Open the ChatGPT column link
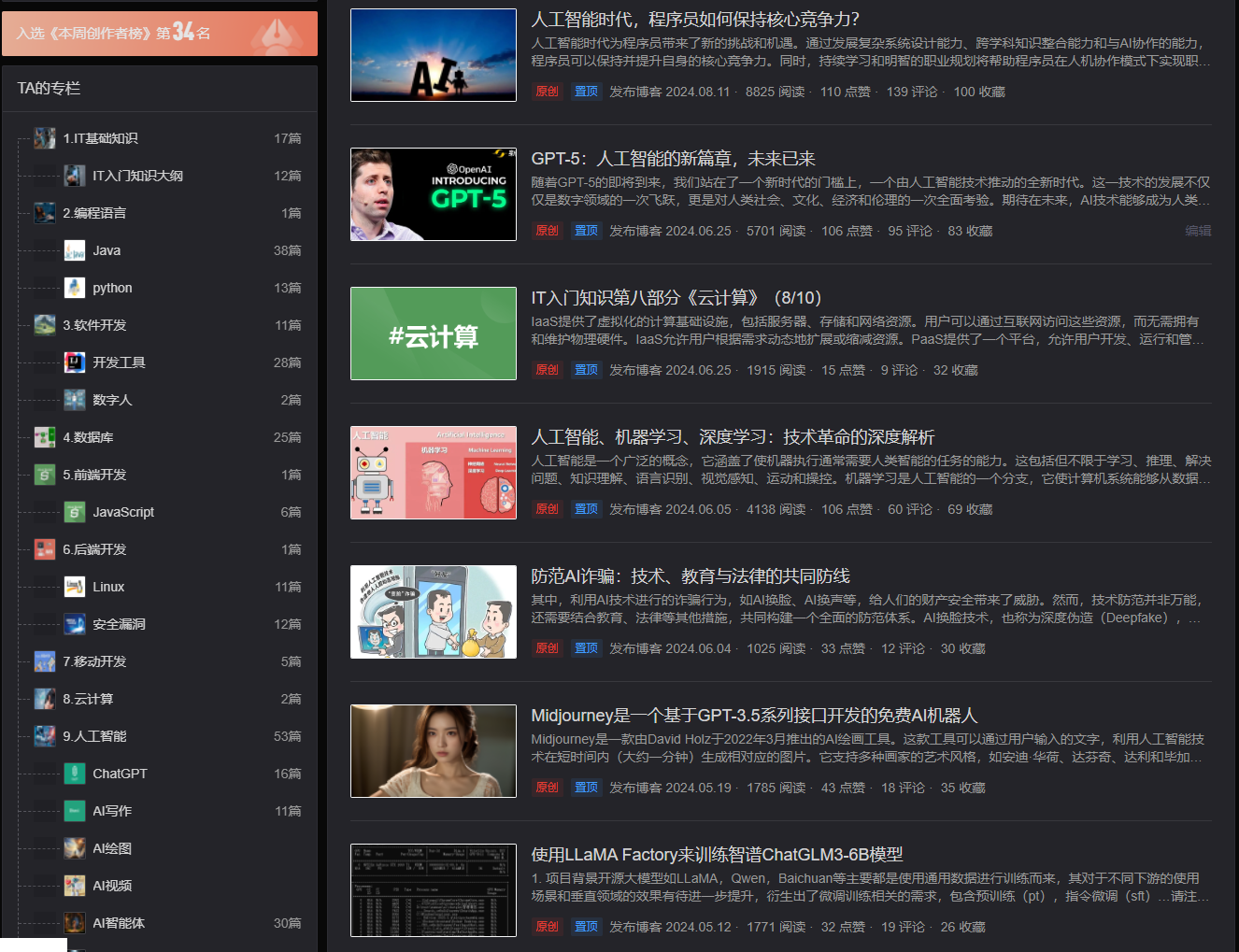The width and height of the screenshot is (1239, 952). 120,774
